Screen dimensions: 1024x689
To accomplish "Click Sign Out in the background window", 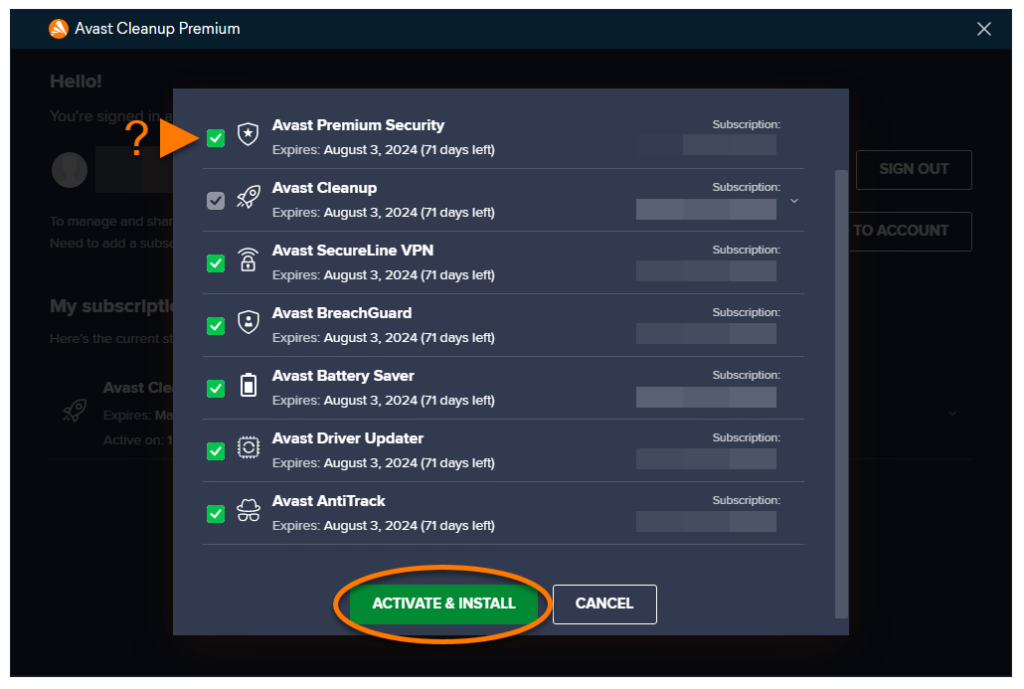I will pyautogui.click(x=914, y=169).
